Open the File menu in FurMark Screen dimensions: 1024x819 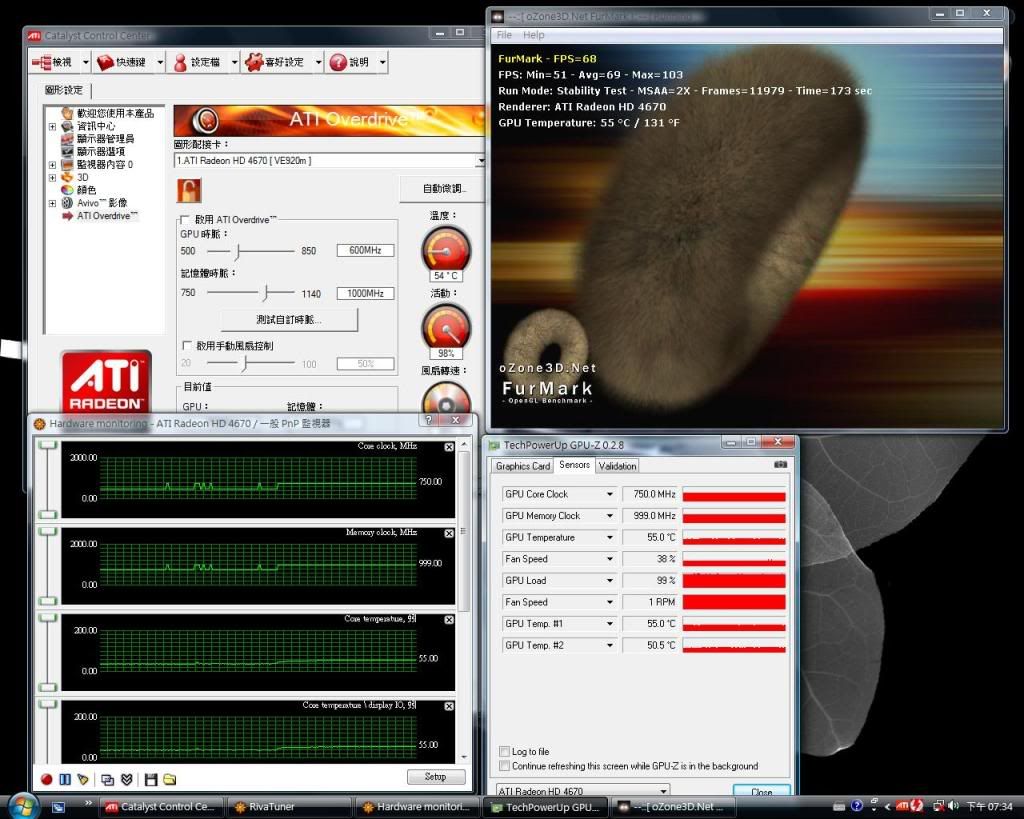(x=504, y=35)
